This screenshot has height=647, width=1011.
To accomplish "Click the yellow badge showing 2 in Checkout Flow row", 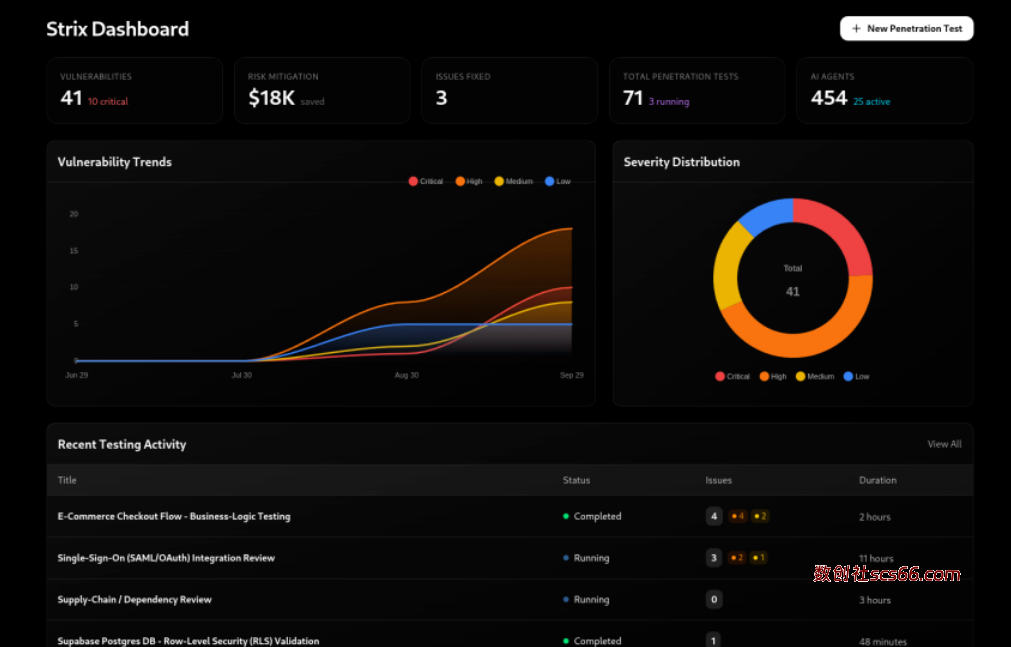I will pyautogui.click(x=760, y=517).
